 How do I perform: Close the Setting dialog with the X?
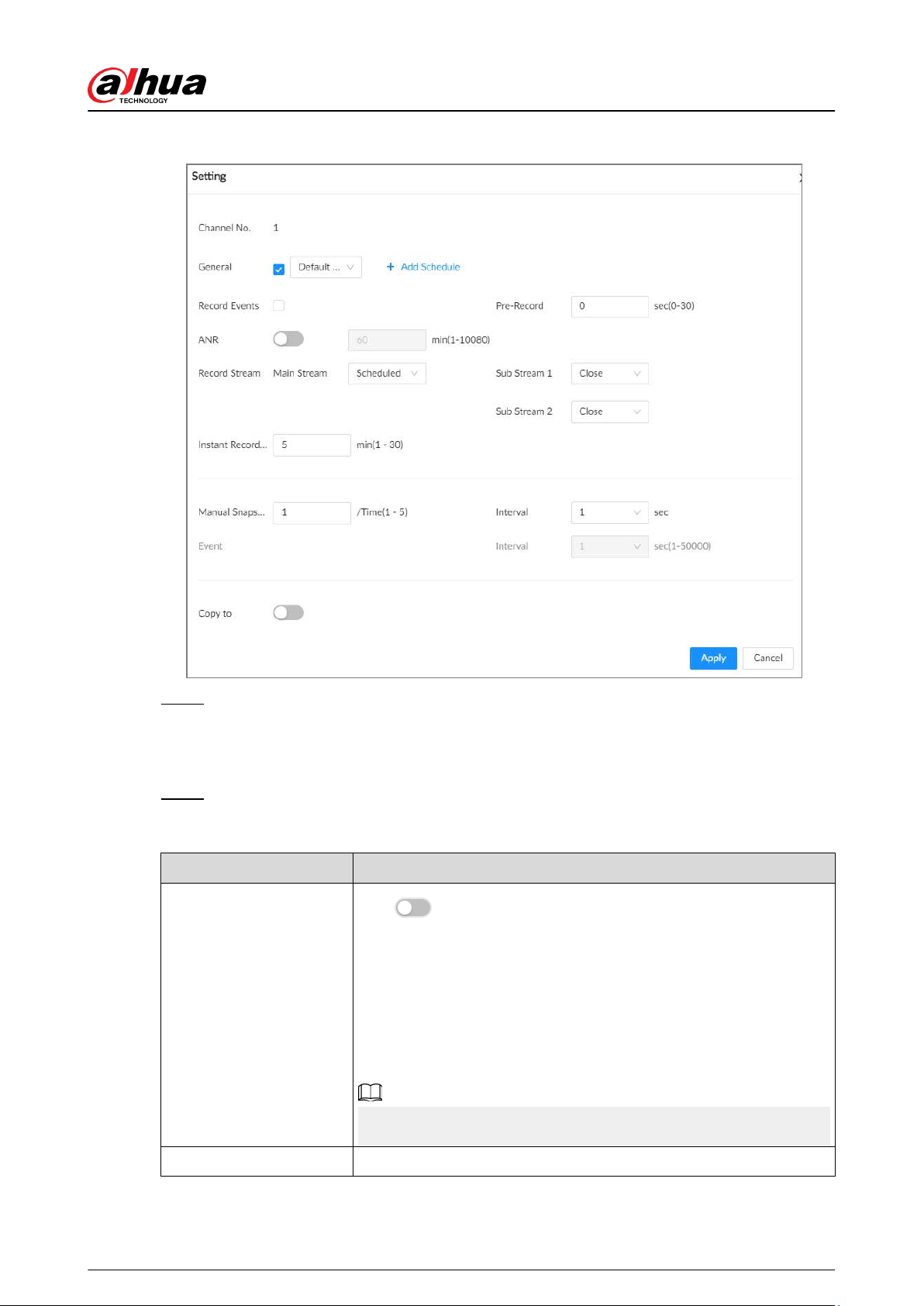coord(800,177)
